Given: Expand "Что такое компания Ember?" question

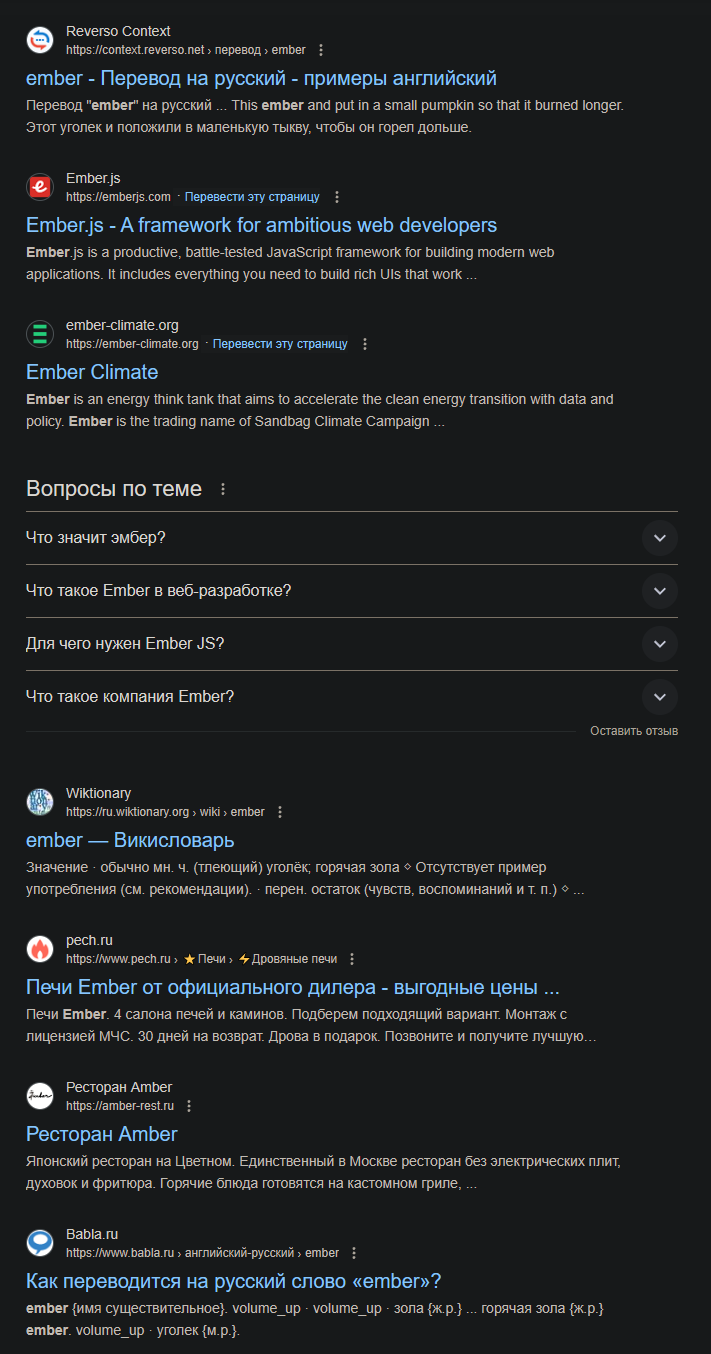Looking at the screenshot, I should (659, 697).
